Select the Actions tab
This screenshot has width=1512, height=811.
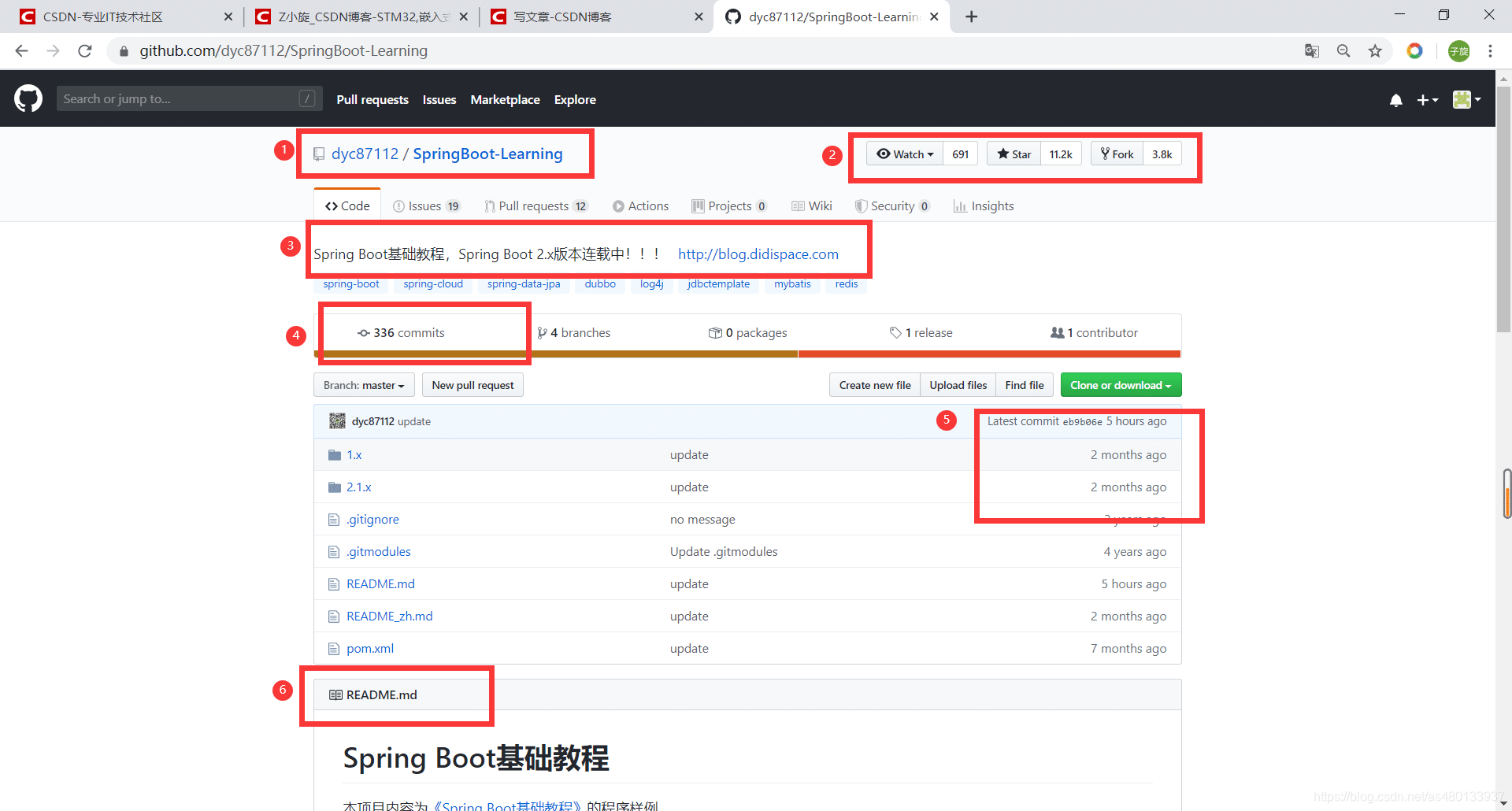(x=640, y=206)
